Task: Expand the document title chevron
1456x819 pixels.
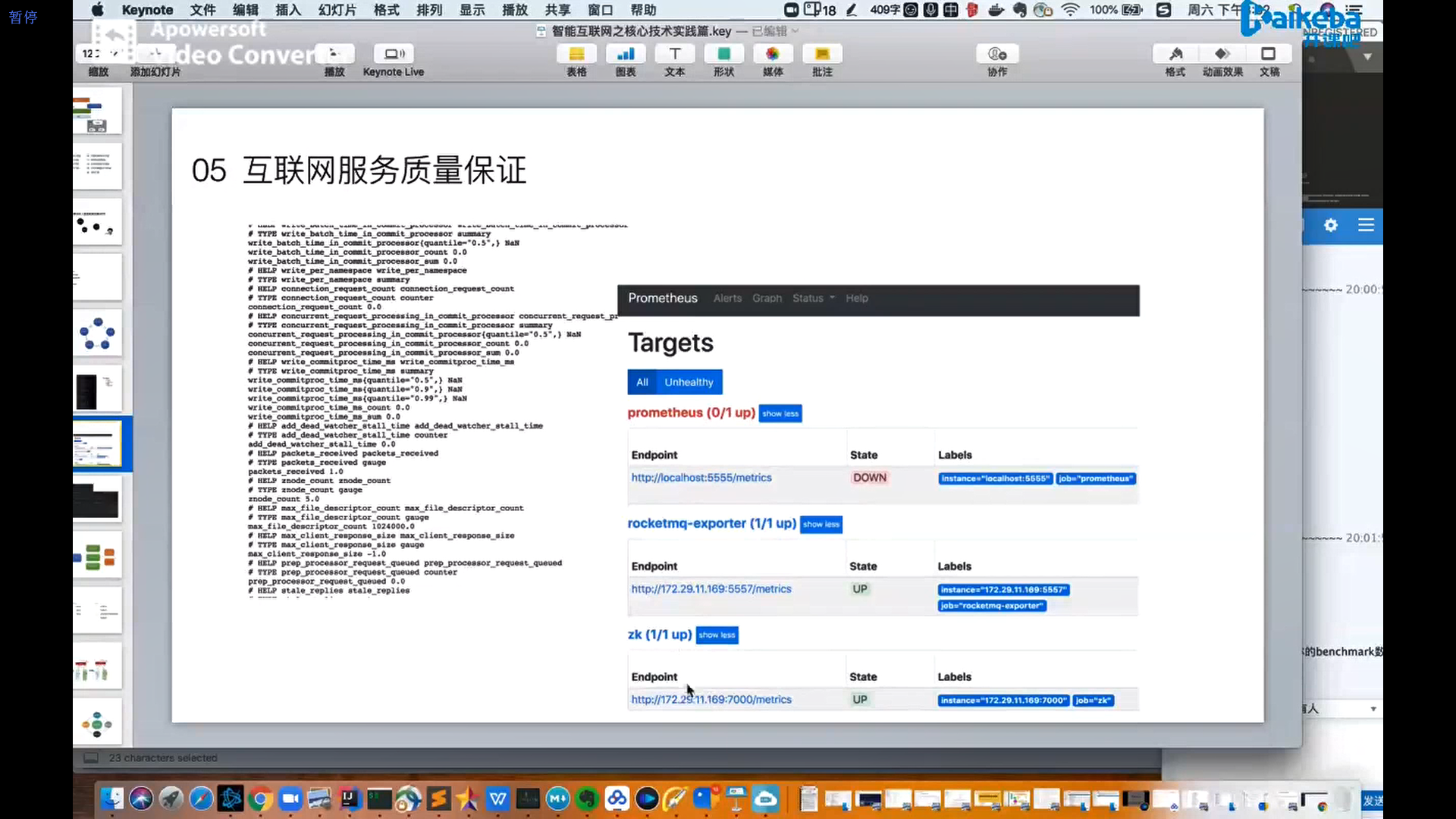Action: click(795, 31)
